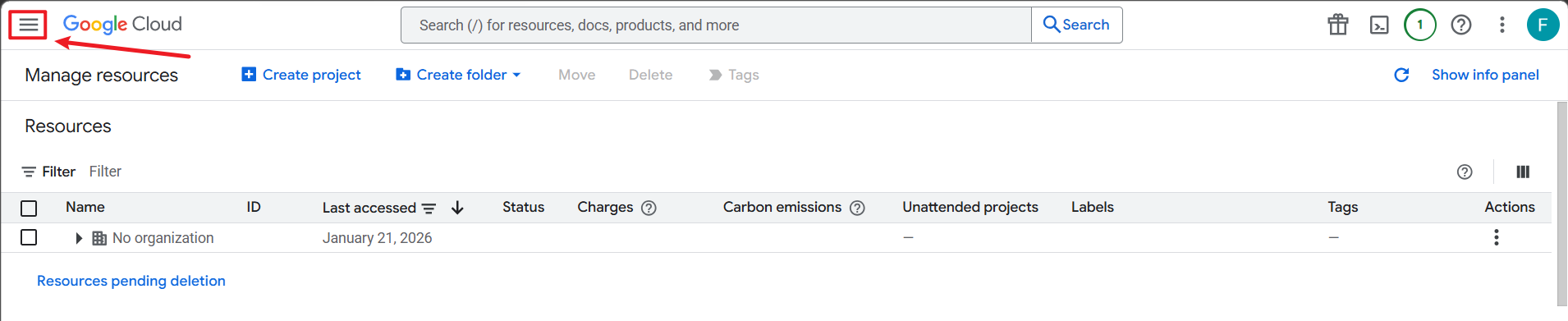This screenshot has width=1568, height=321.
Task: Click the Tags toolbar button
Action: coord(734,75)
